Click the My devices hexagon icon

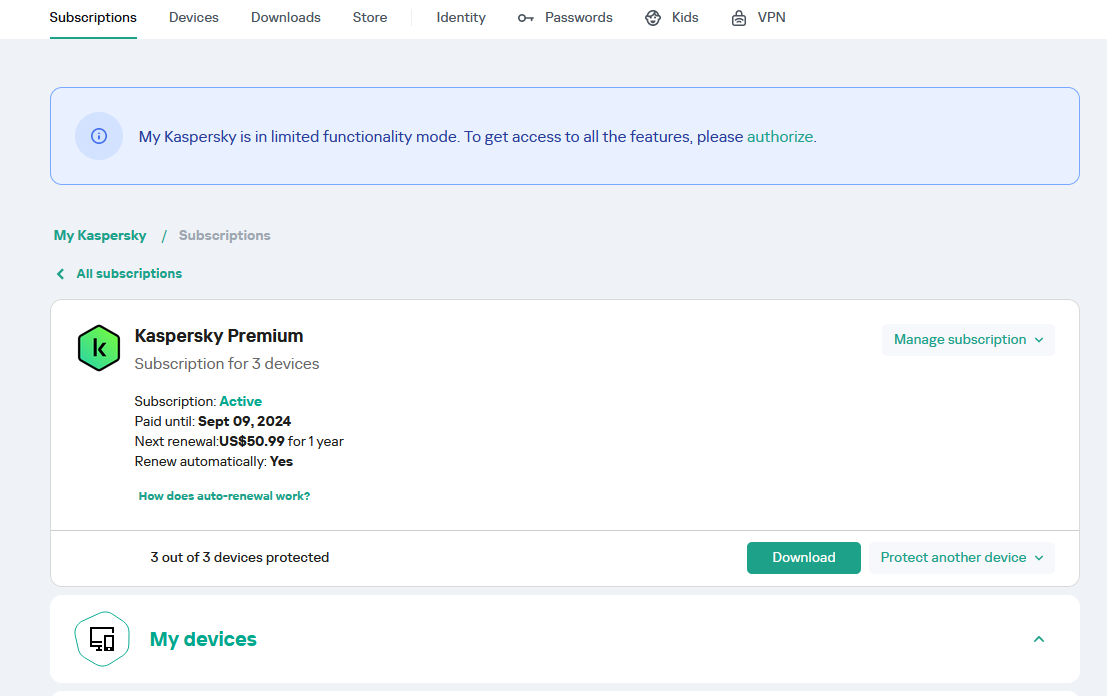[102, 639]
